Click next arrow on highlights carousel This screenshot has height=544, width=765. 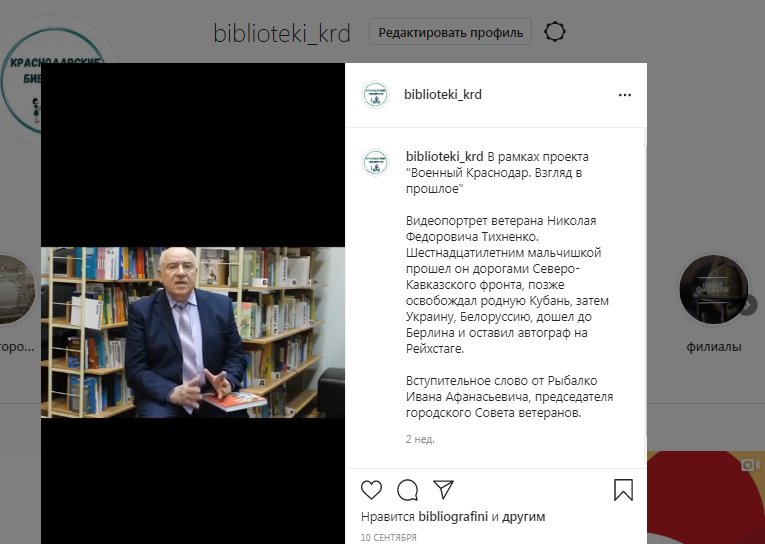coord(748,305)
